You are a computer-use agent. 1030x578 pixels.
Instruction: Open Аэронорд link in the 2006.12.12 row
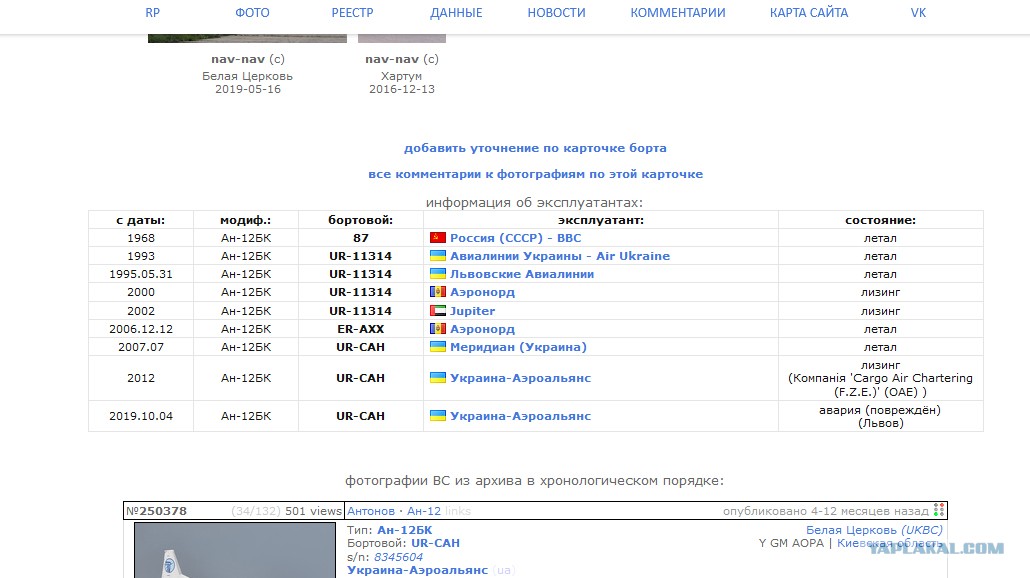(482, 329)
